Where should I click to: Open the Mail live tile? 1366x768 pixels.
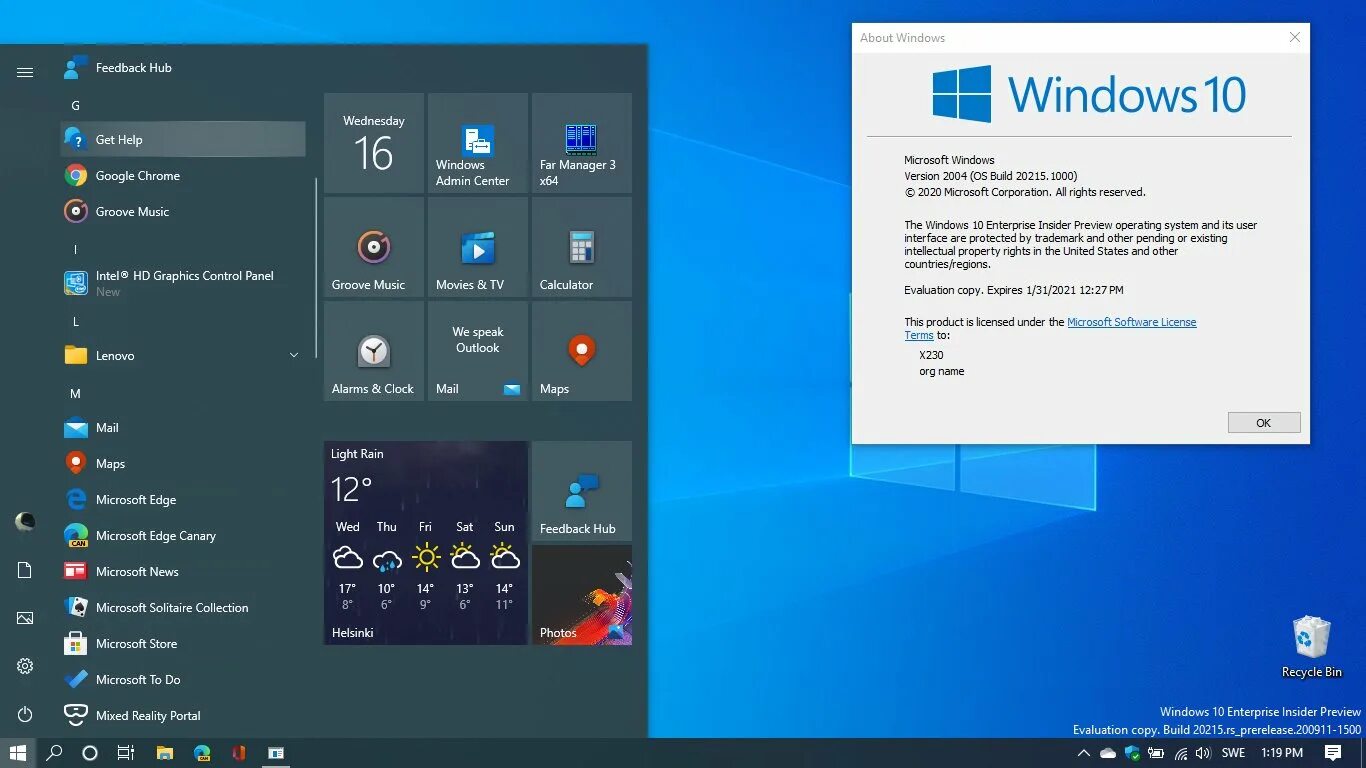click(x=478, y=351)
